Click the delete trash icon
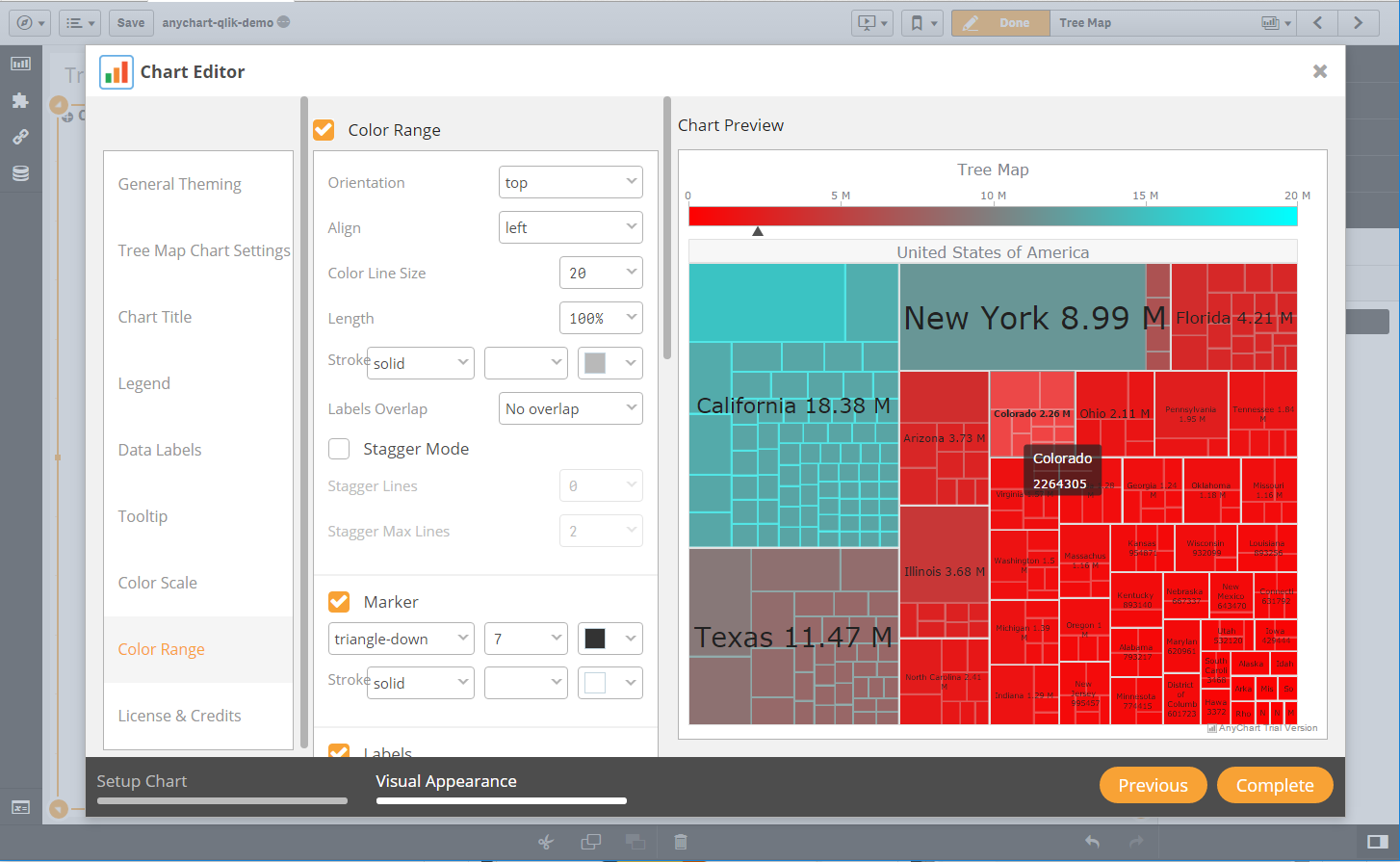1400x862 pixels. 680,842
